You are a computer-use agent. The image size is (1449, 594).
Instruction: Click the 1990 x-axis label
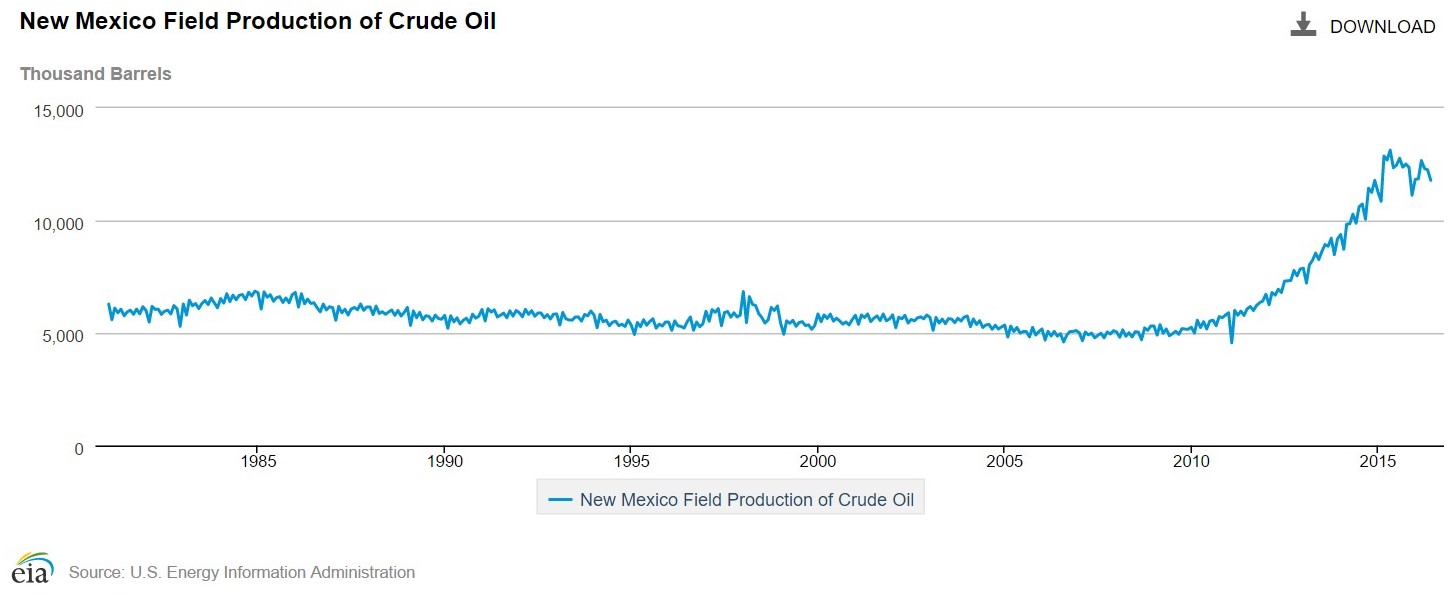[444, 462]
